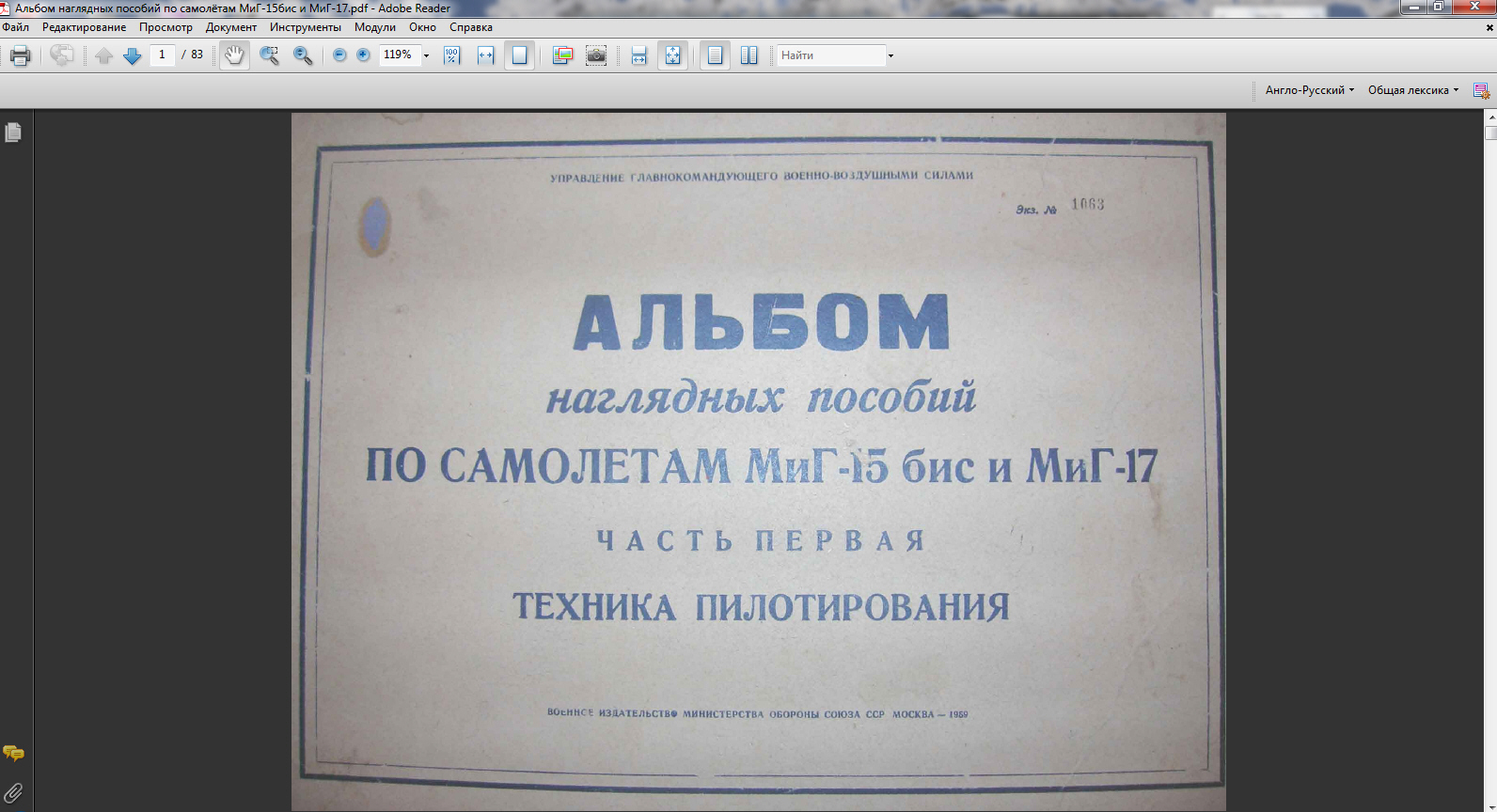Open translator settings icon at far right
The width and height of the screenshot is (1497, 812).
coord(1481,91)
